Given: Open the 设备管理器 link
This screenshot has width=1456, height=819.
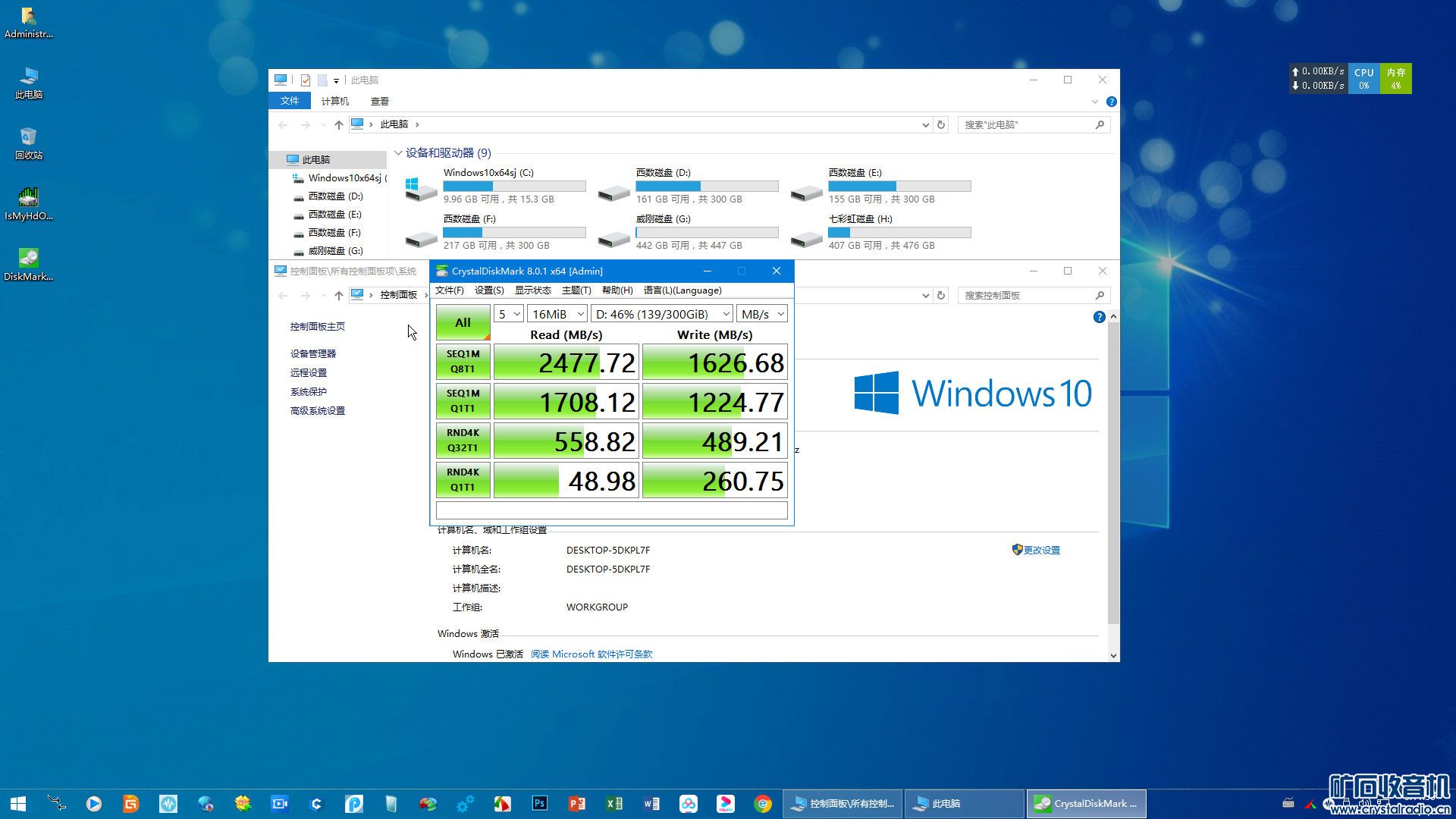Looking at the screenshot, I should [312, 353].
